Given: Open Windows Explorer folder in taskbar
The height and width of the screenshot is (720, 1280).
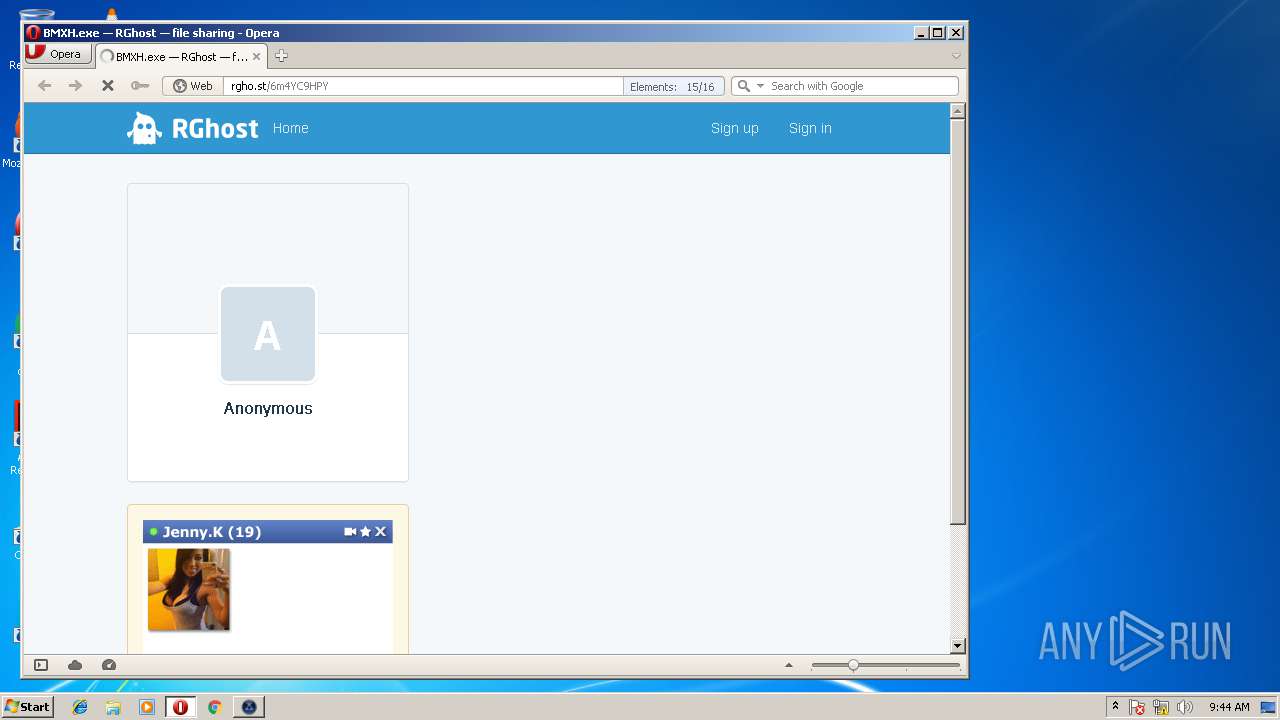Looking at the screenshot, I should click(x=113, y=707).
